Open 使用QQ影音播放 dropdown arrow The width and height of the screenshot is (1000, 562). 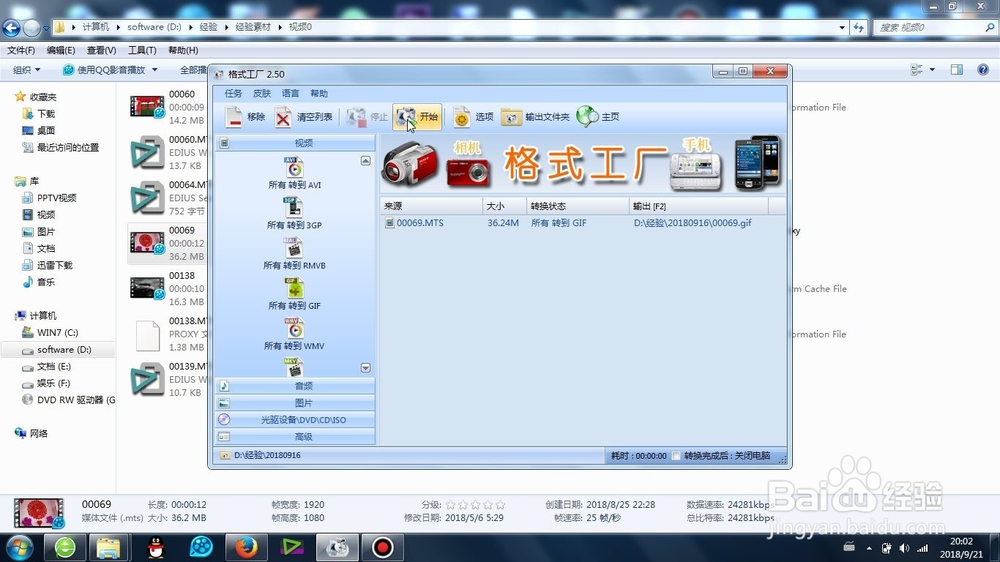pos(154,70)
